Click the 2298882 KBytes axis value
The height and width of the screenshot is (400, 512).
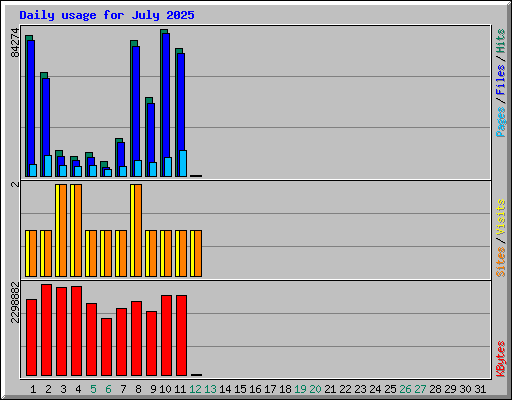click(15, 302)
